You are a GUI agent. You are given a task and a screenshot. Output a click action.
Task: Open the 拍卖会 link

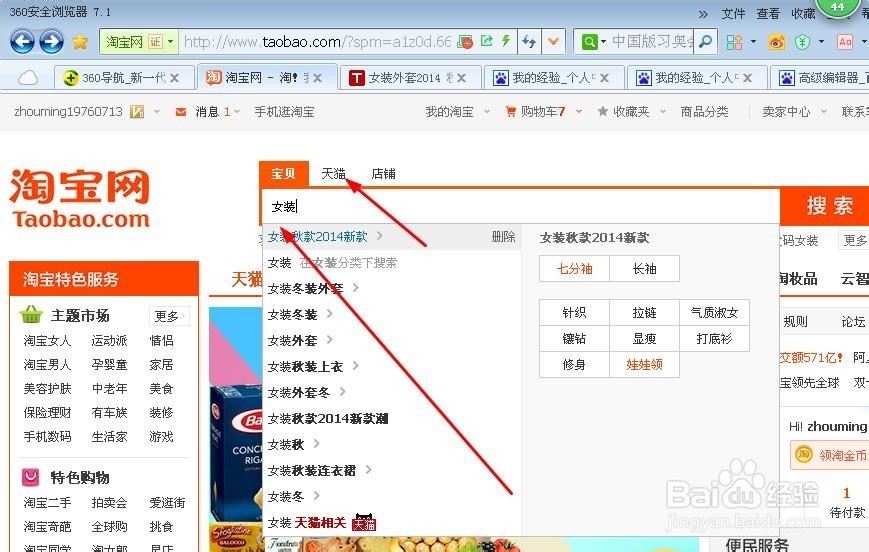tap(109, 503)
